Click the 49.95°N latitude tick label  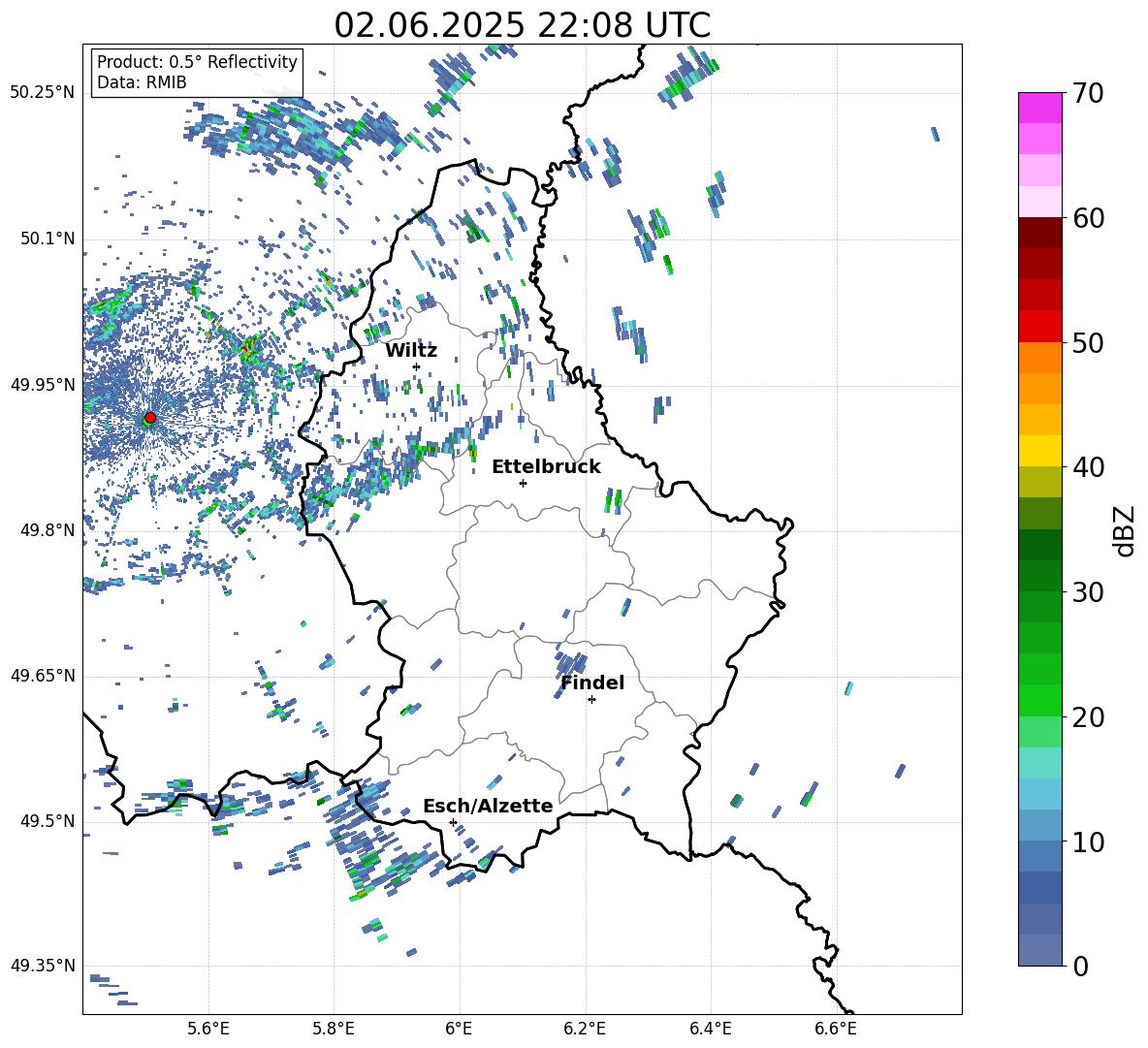43,385
